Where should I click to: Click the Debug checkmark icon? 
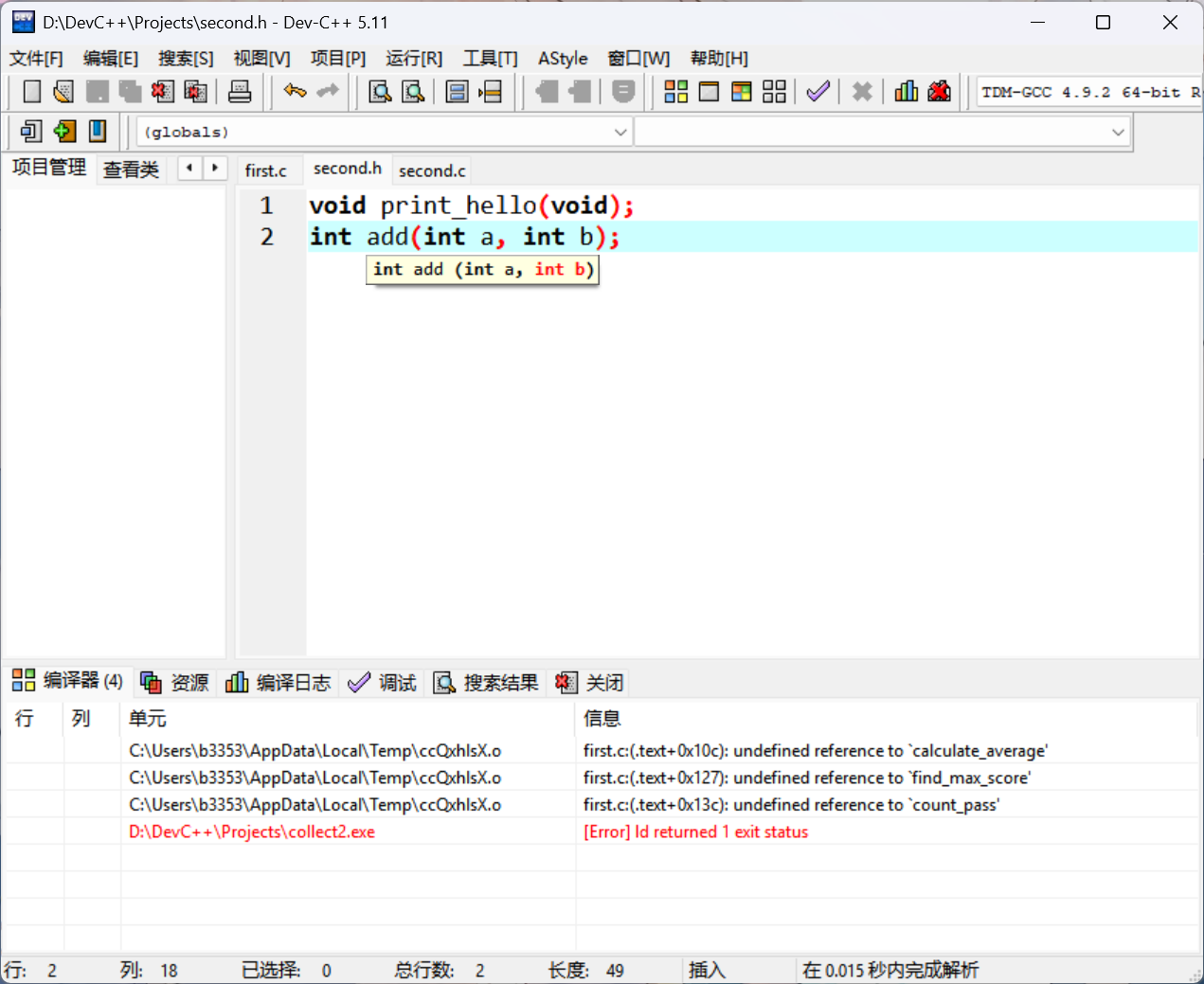818,92
